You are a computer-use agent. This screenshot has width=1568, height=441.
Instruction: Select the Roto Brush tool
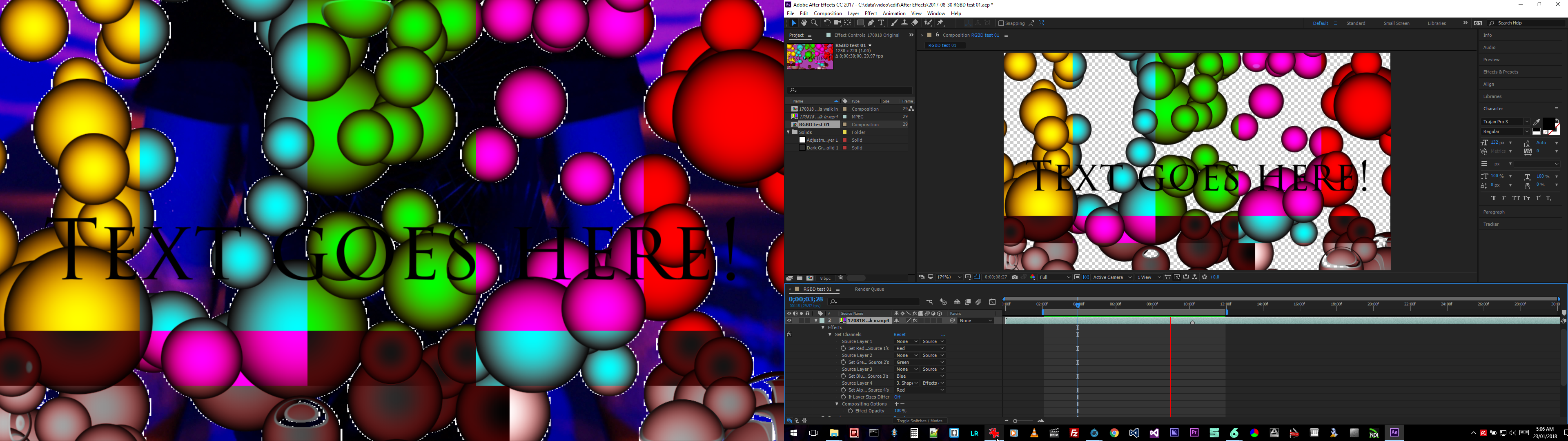tap(928, 23)
